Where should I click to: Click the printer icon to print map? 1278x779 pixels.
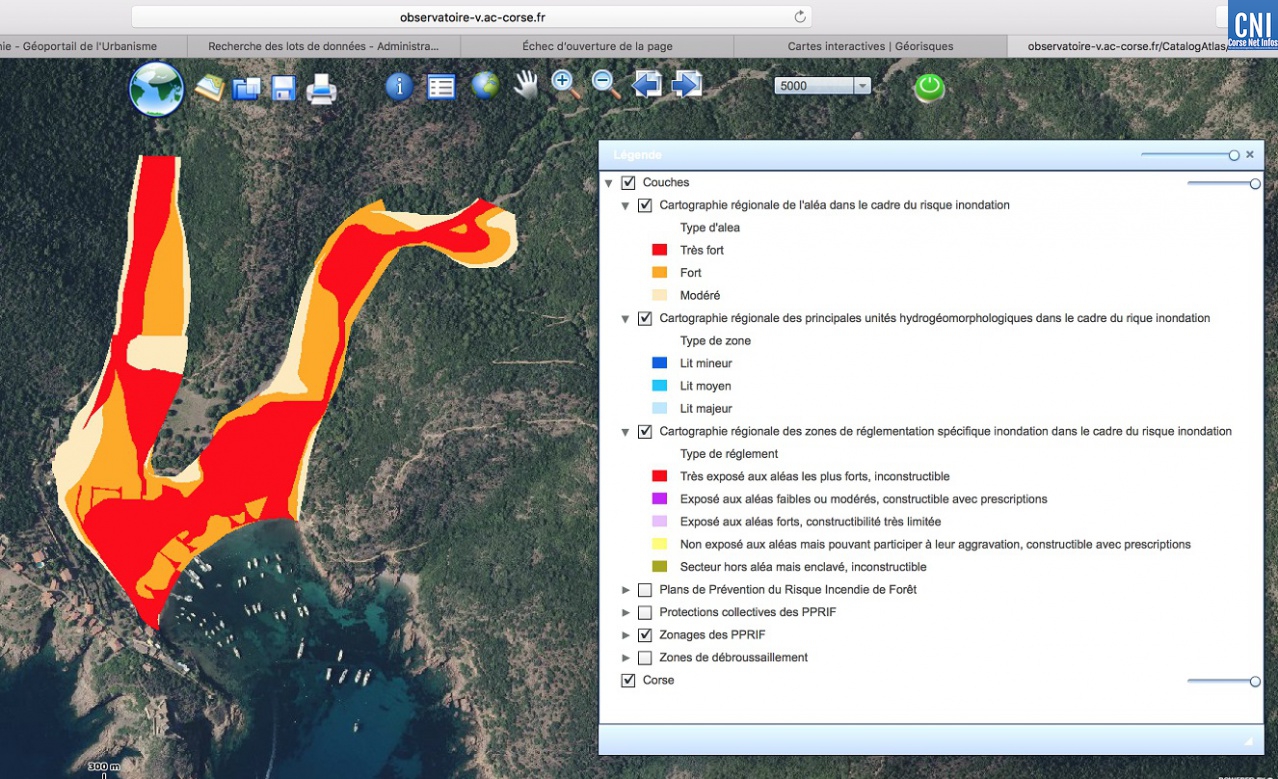click(x=321, y=90)
